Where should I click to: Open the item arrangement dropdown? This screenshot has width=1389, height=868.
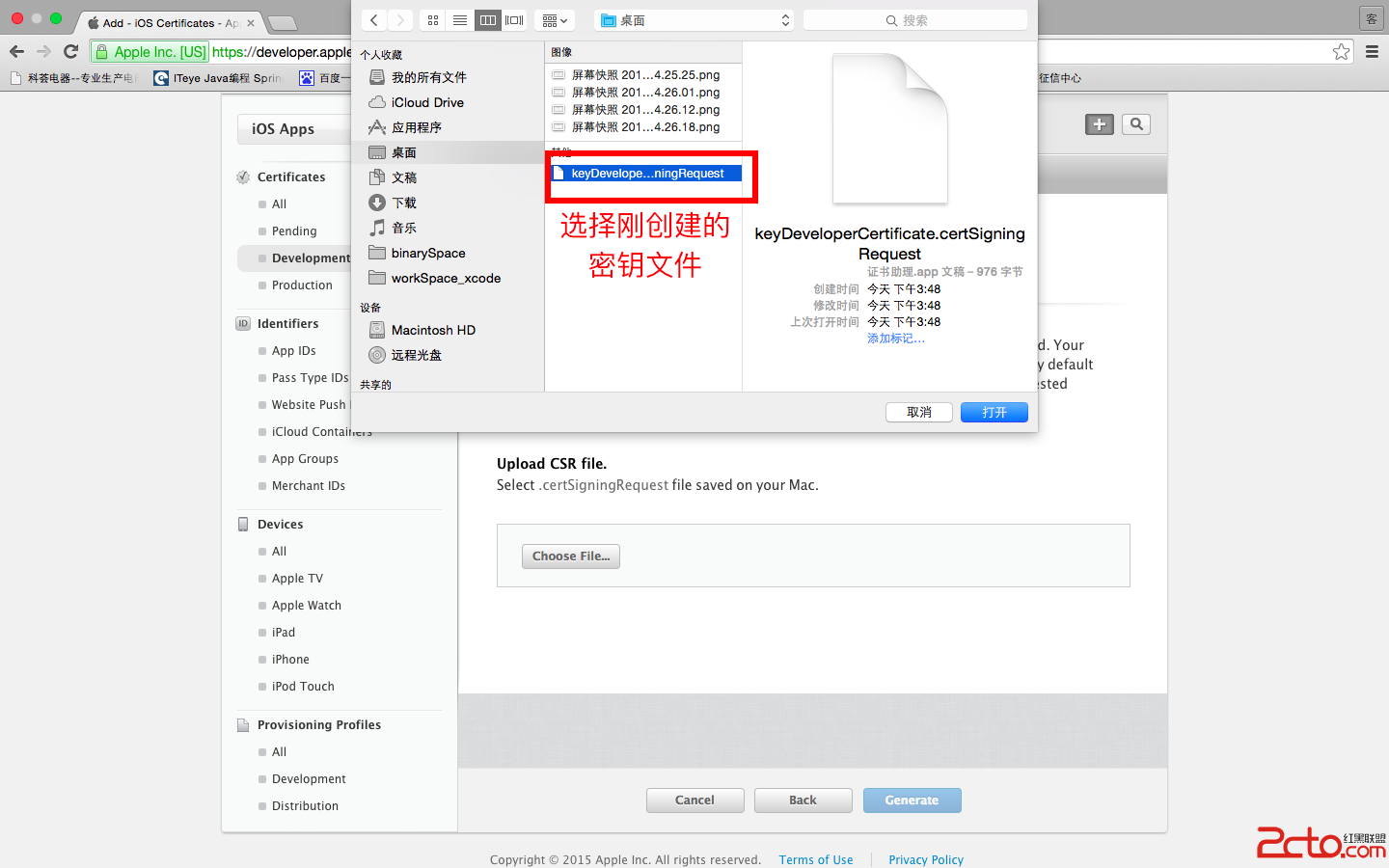click(555, 20)
